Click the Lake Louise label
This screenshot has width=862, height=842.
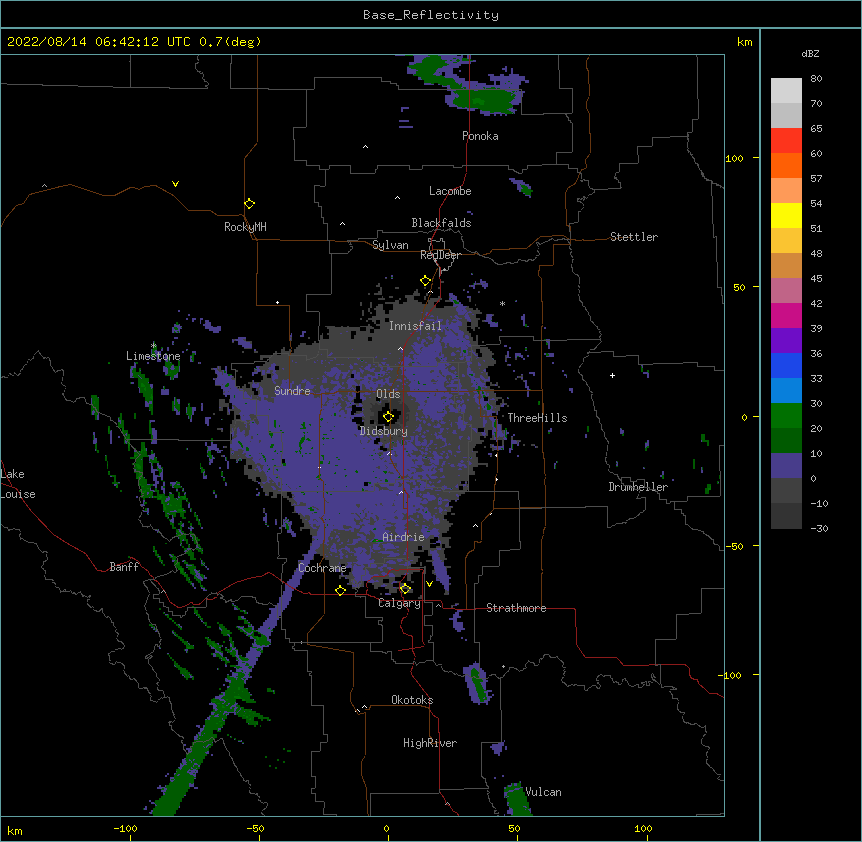tap(18, 484)
